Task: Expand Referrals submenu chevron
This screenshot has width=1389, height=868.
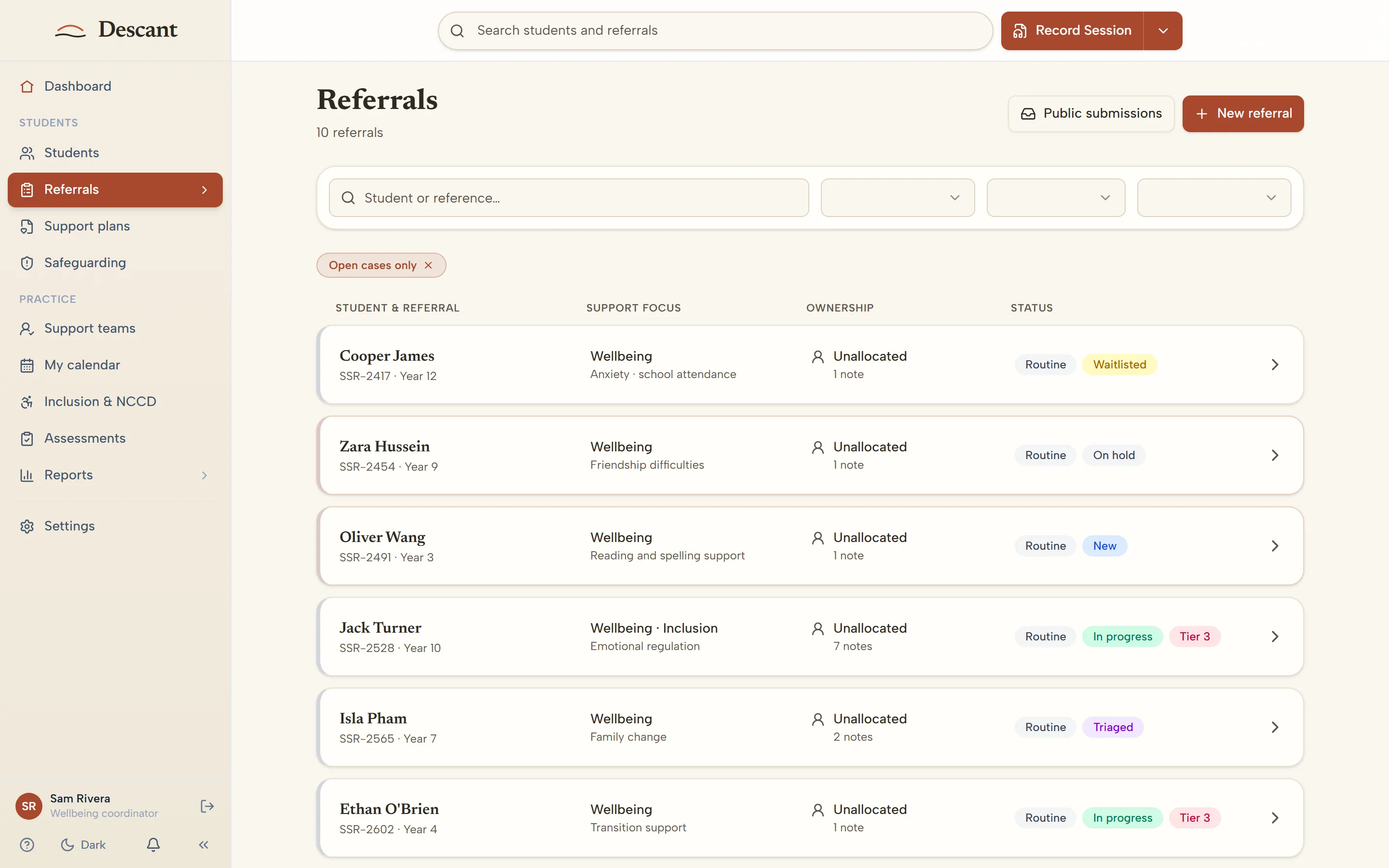Action: 204,190
